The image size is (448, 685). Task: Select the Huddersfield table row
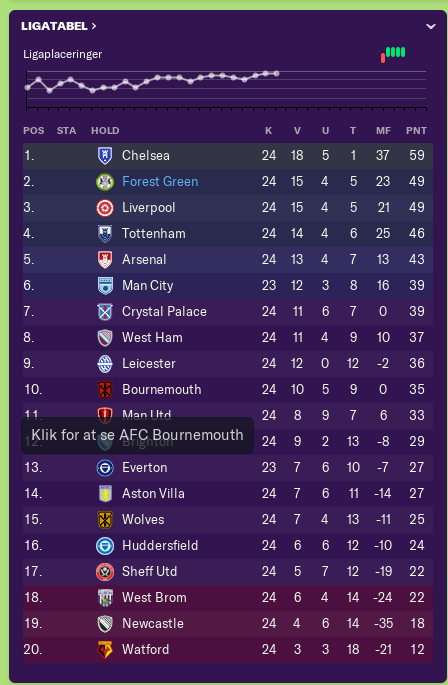tap(228, 546)
